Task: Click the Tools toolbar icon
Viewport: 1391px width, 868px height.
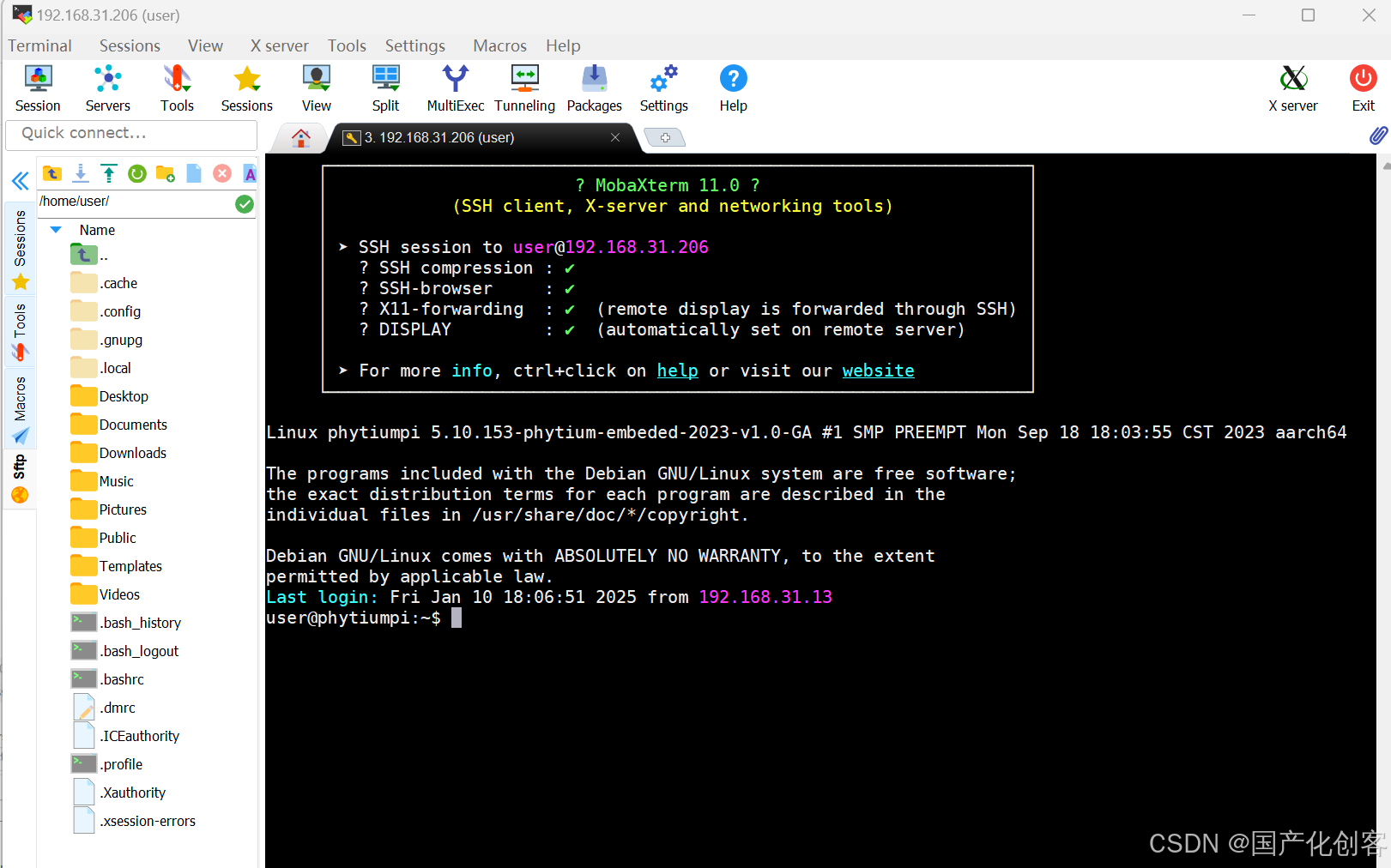Action: click(x=177, y=88)
